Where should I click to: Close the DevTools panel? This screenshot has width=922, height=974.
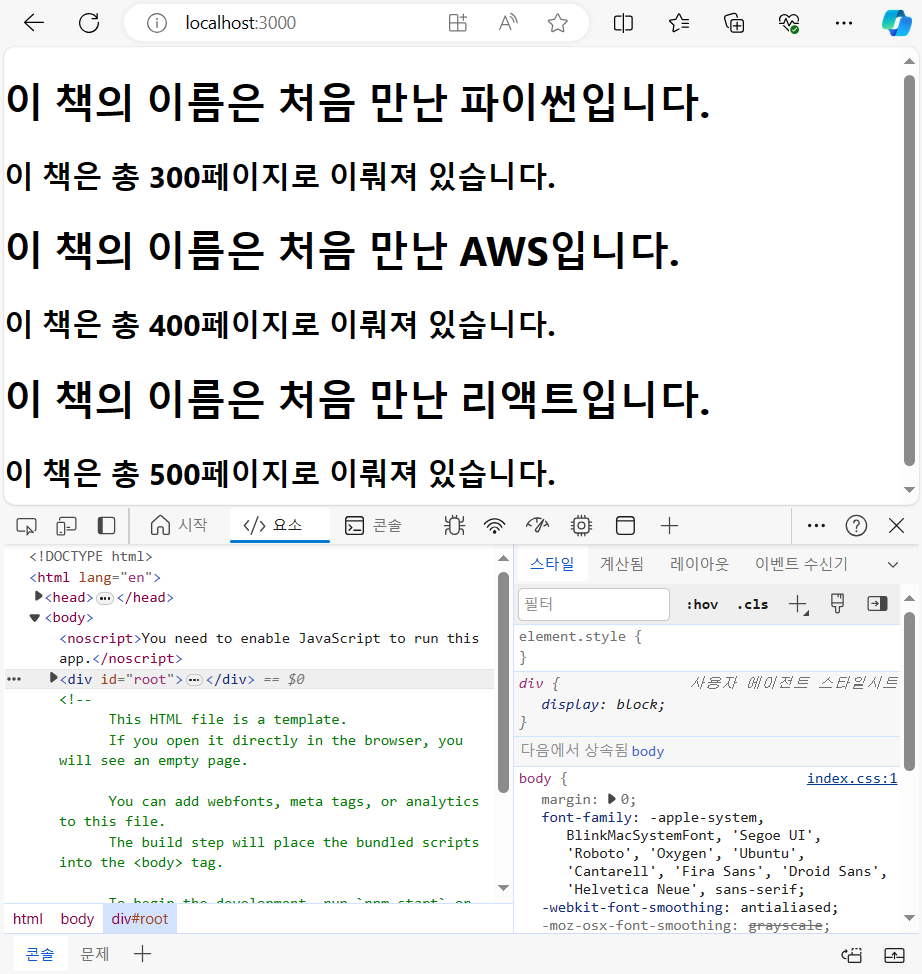click(x=896, y=526)
